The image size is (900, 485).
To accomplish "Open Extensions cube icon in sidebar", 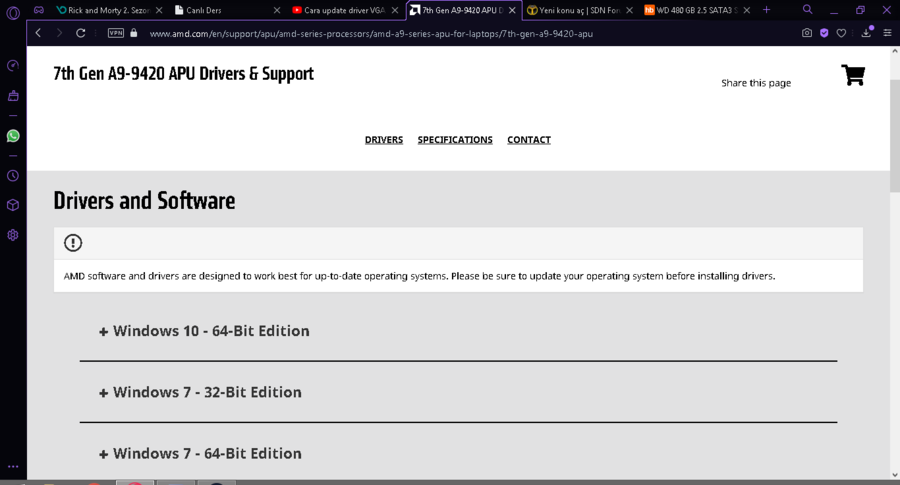I will 13,205.
